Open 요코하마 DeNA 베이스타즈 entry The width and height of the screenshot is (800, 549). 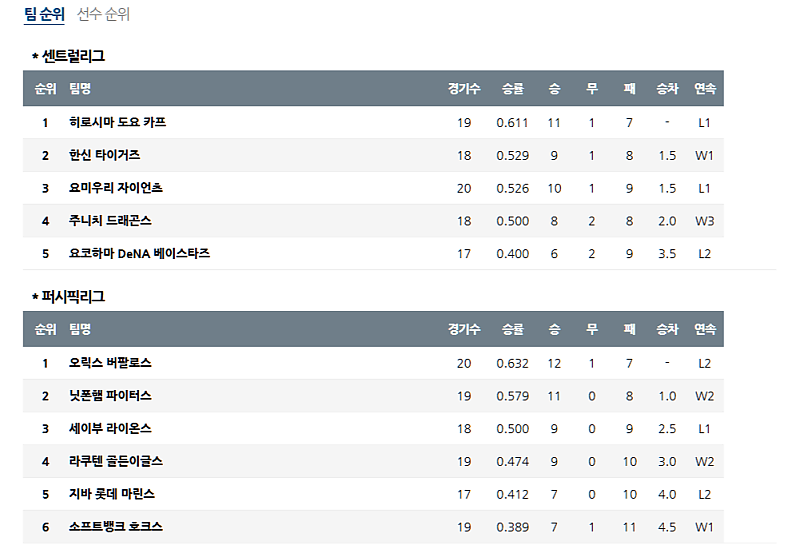[139, 253]
